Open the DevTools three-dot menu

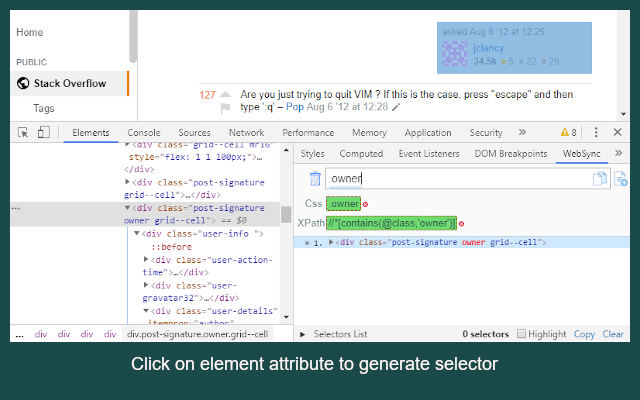(596, 132)
